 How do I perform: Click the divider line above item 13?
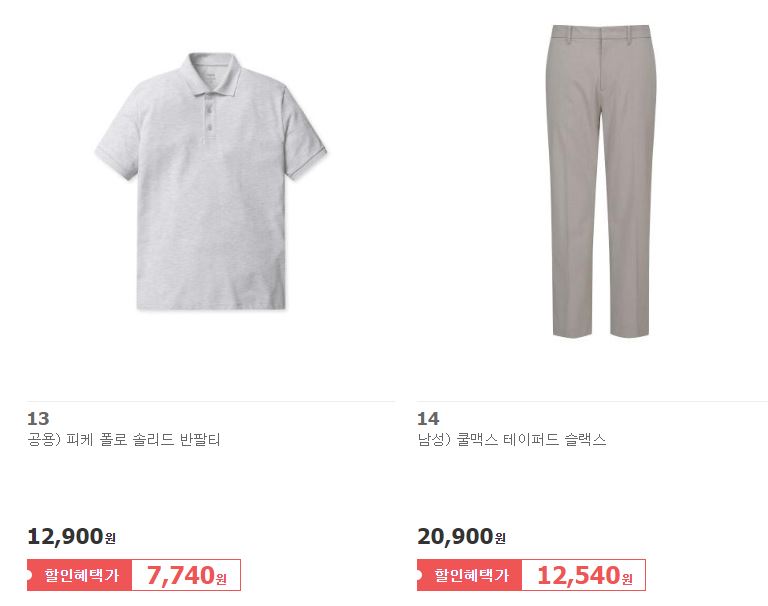coord(211,402)
